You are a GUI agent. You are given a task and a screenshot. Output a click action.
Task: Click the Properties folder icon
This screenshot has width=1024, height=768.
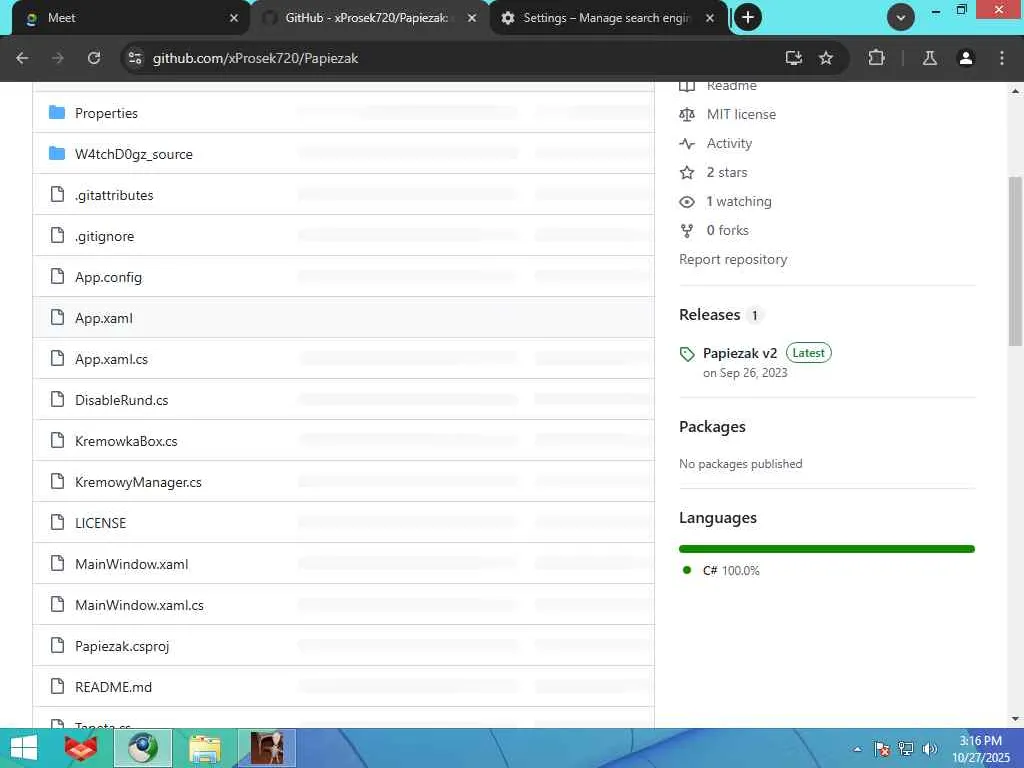57,112
